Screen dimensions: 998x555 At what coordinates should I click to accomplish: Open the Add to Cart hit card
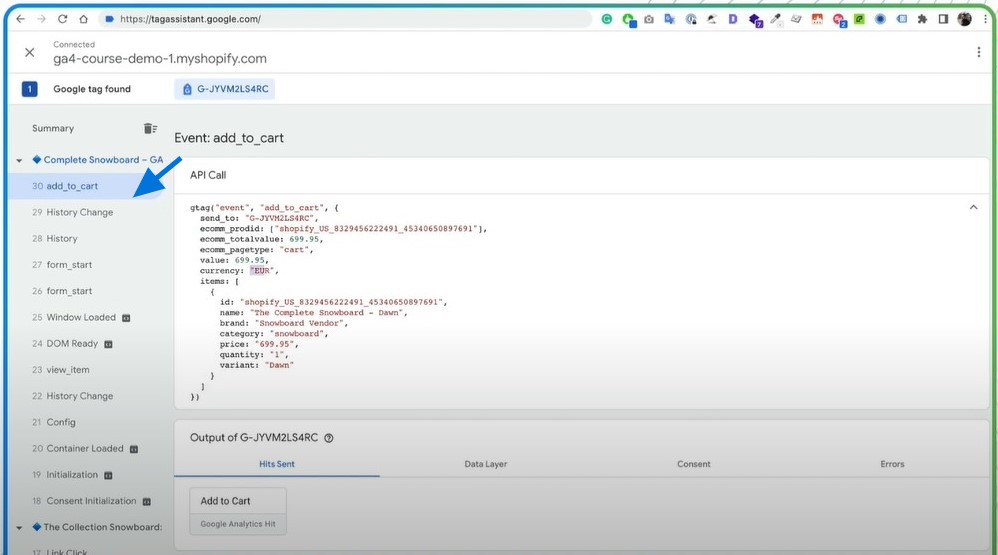point(238,511)
